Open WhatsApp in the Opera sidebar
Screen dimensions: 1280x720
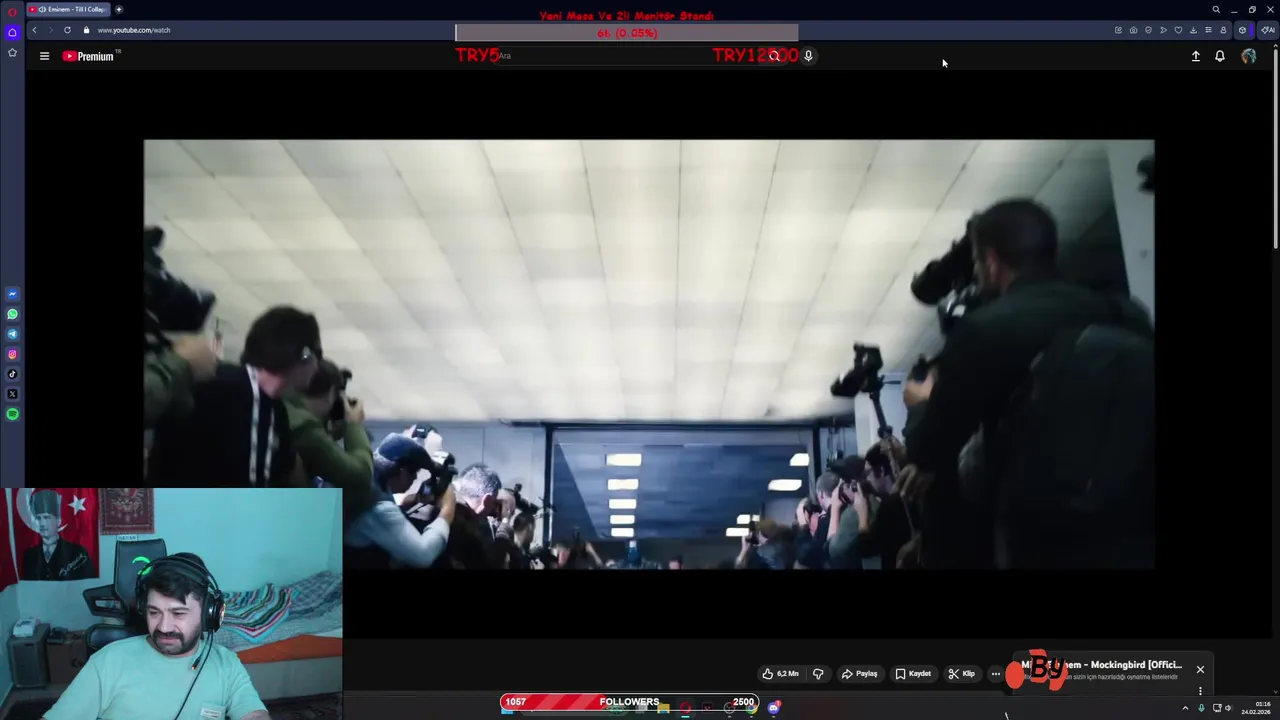(x=12, y=314)
